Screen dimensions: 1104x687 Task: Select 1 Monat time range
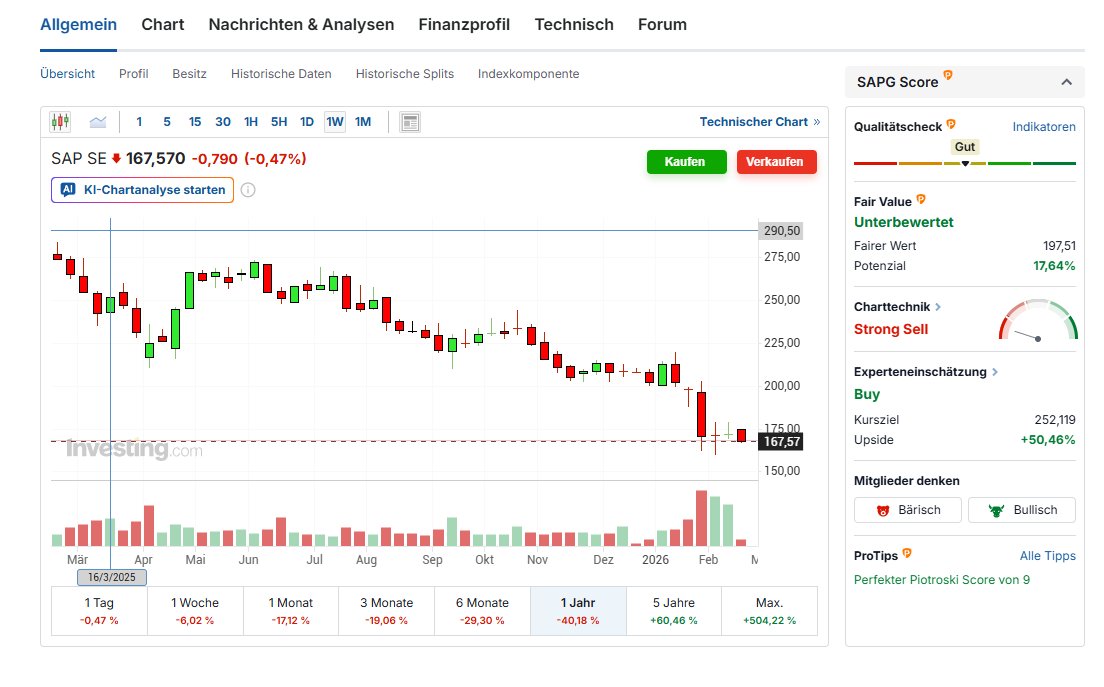coord(291,611)
